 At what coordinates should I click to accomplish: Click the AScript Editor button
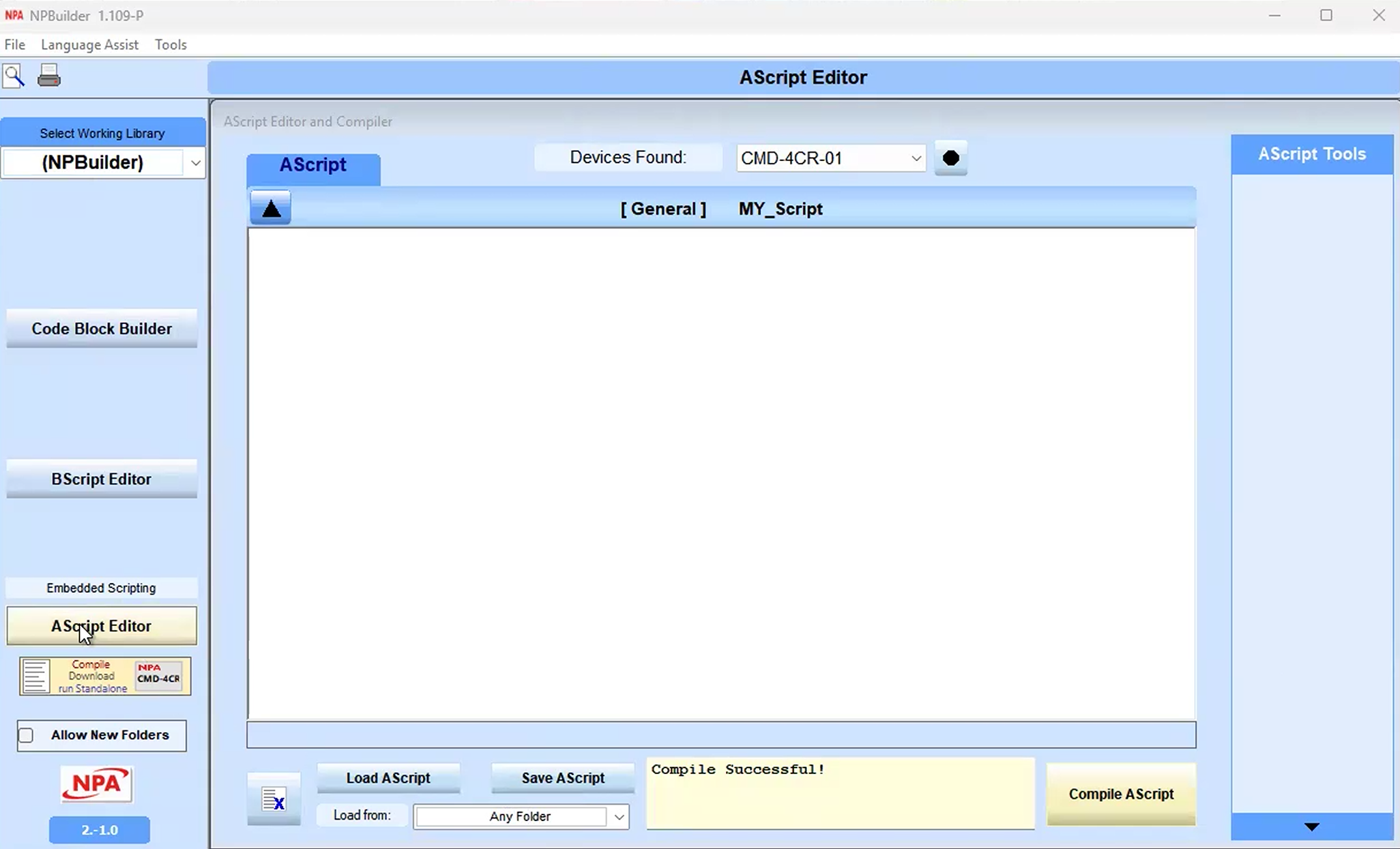coord(102,626)
